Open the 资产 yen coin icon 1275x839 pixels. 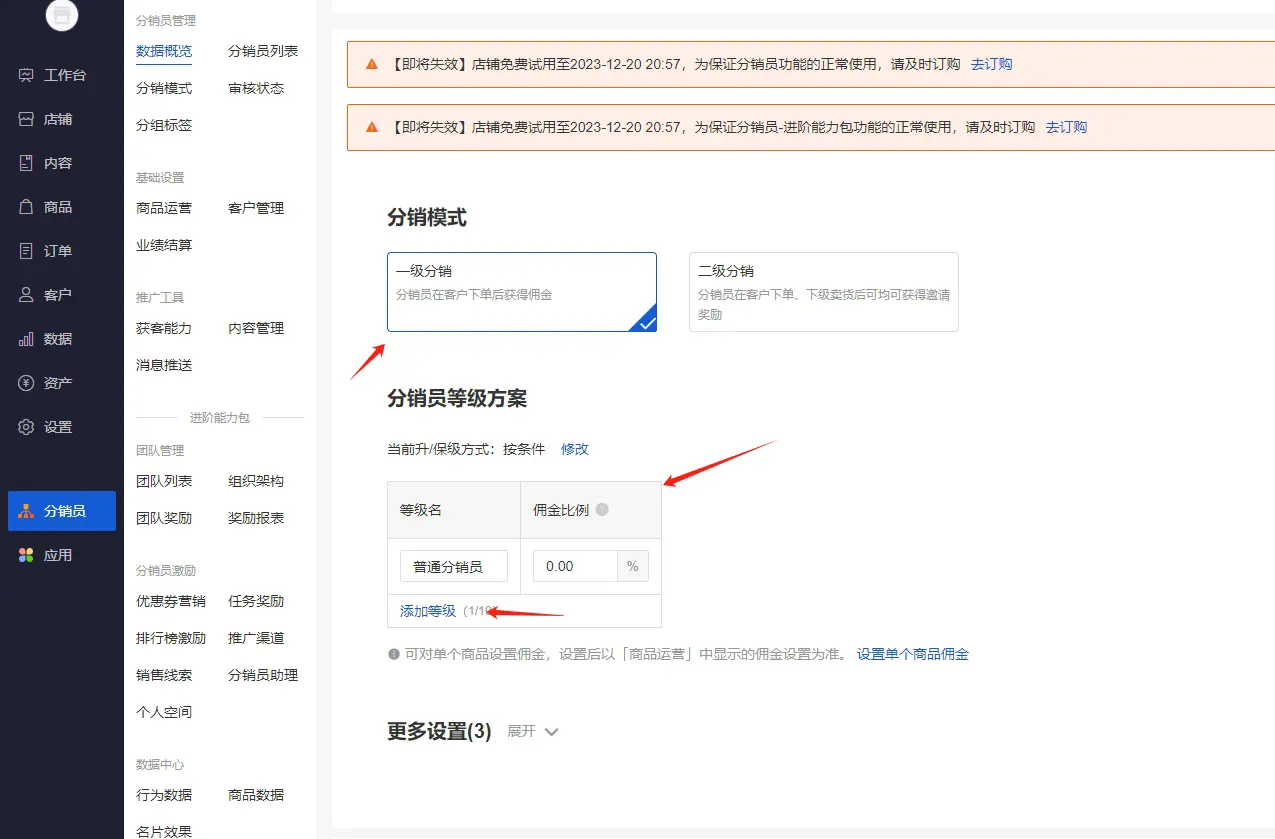coord(27,383)
